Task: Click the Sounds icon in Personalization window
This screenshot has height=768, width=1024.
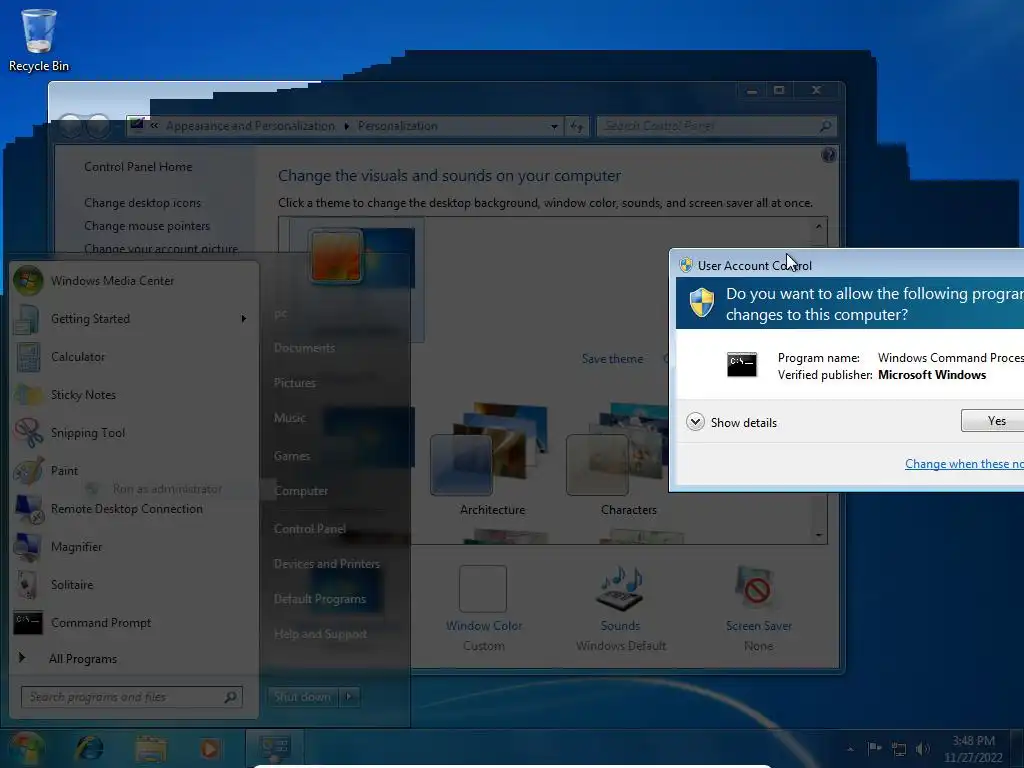Action: tap(620, 588)
